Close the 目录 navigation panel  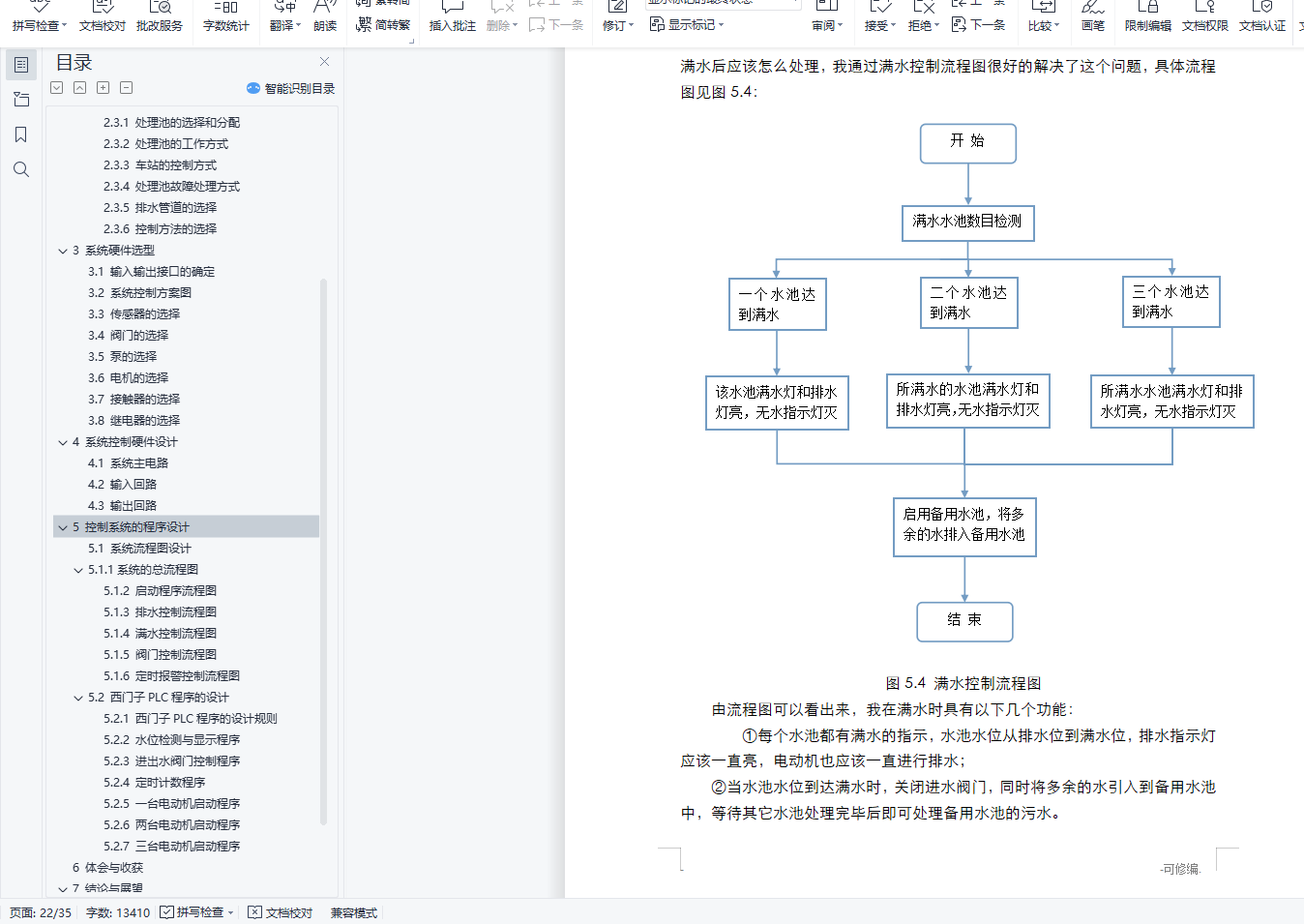[x=325, y=62]
